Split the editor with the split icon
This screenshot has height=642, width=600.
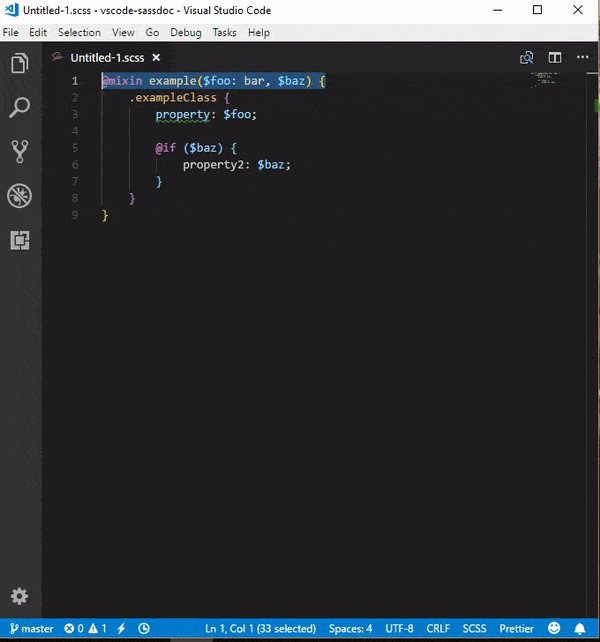pos(555,58)
